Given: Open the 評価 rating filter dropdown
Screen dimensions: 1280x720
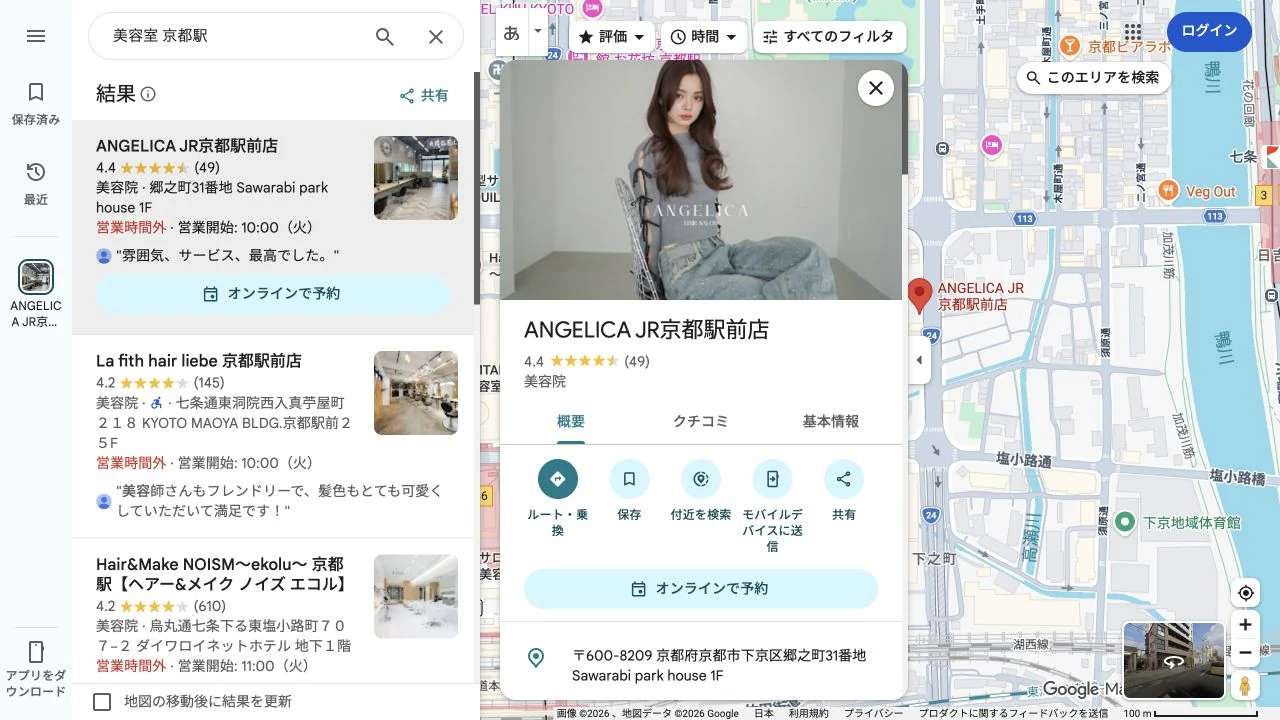Looking at the screenshot, I should pos(612,37).
